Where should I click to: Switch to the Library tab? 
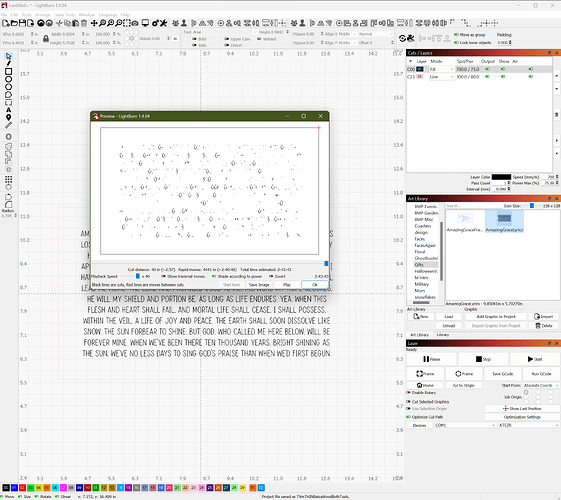(x=443, y=335)
